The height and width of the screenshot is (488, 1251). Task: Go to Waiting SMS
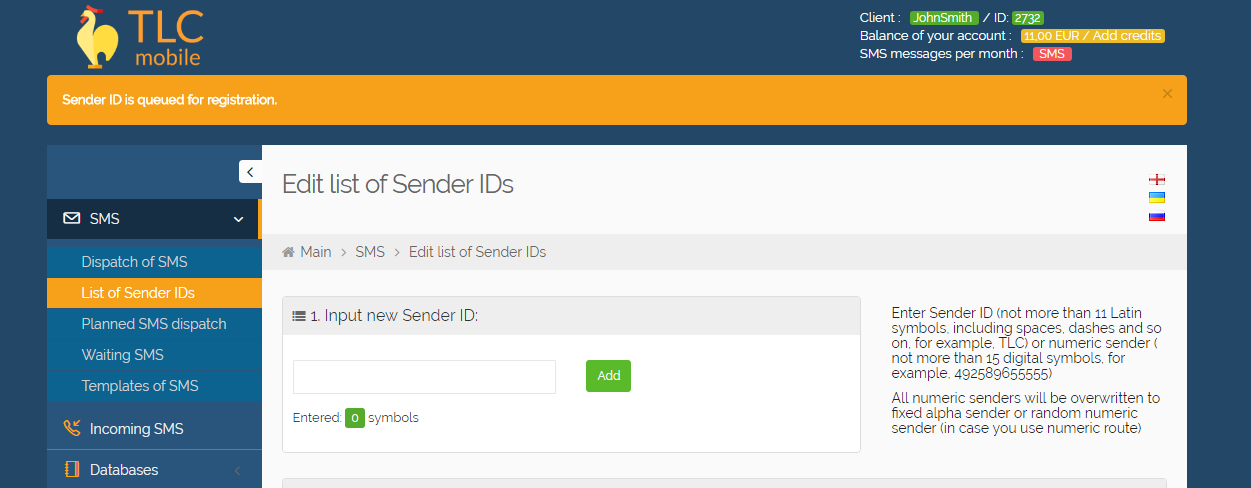tap(154, 355)
